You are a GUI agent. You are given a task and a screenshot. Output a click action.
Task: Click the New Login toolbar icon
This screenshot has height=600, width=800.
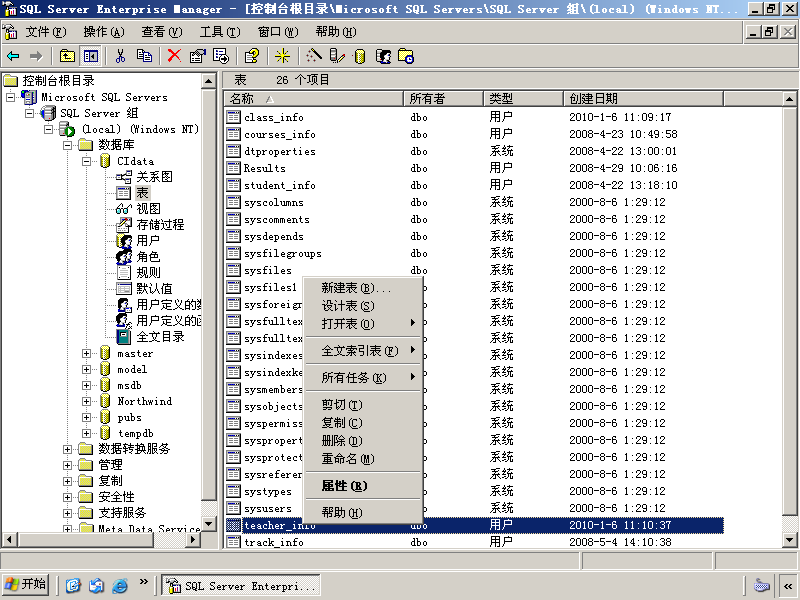click(383, 56)
